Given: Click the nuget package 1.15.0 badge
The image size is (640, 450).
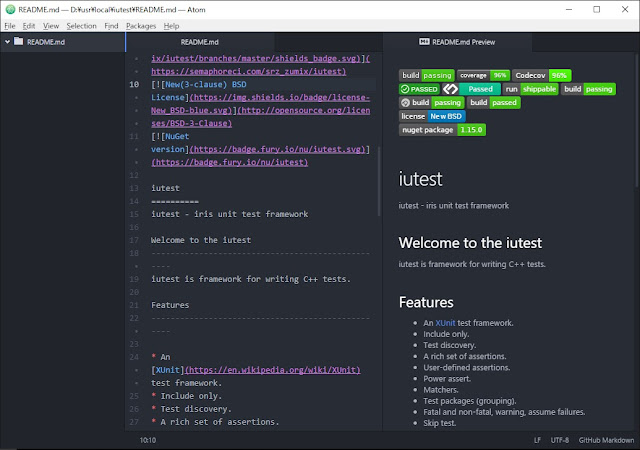Looking at the screenshot, I should pos(442,130).
